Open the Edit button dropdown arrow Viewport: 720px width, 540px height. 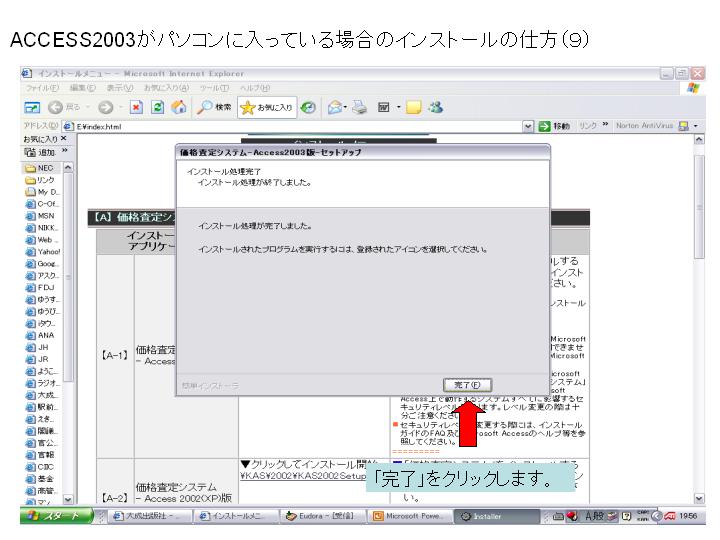coord(399,107)
